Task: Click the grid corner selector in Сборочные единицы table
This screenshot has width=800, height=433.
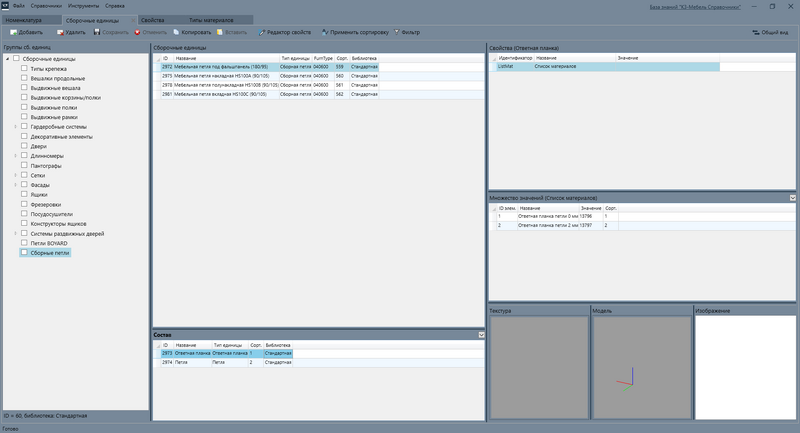Action: [x=157, y=59]
